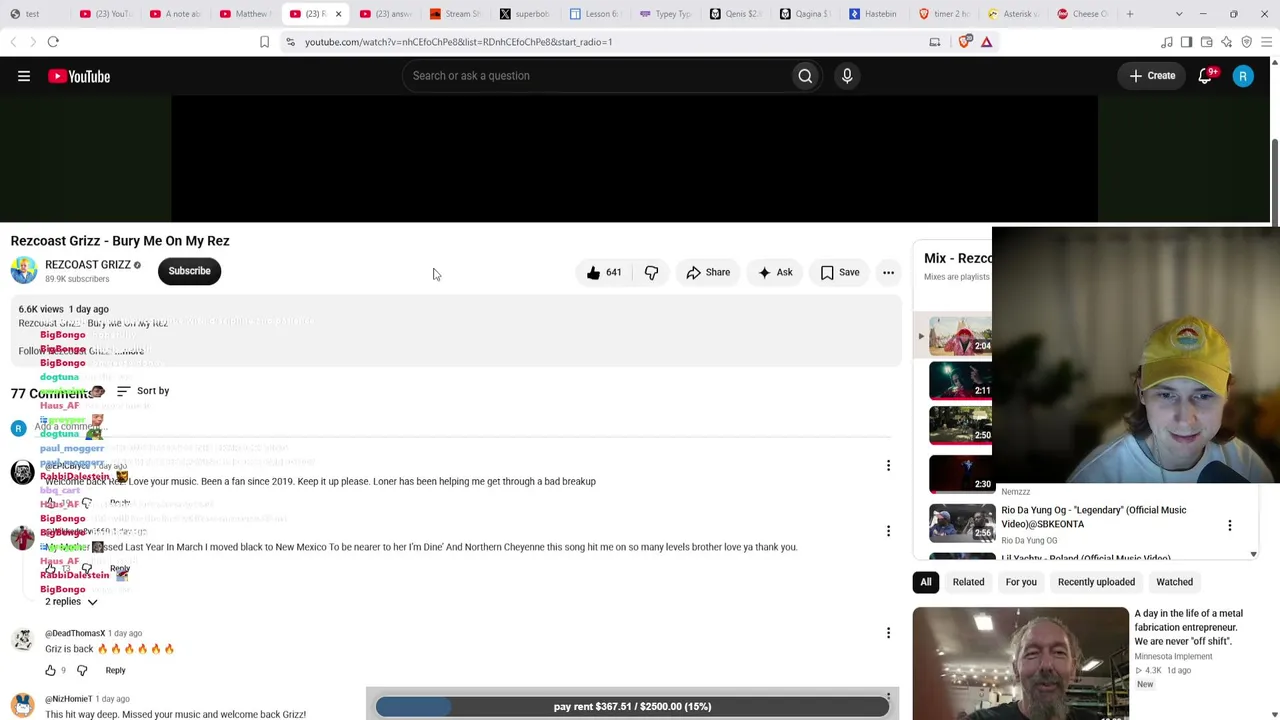Expand the tab search dropdown
This screenshot has width=1280, height=720.
(1179, 14)
